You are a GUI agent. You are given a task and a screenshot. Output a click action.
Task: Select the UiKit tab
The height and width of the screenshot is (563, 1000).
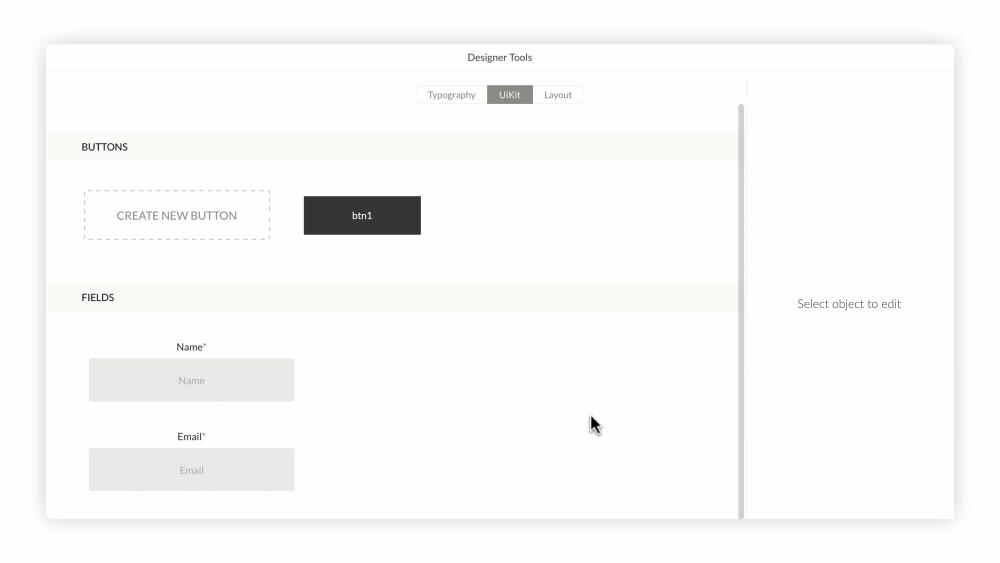pos(510,95)
